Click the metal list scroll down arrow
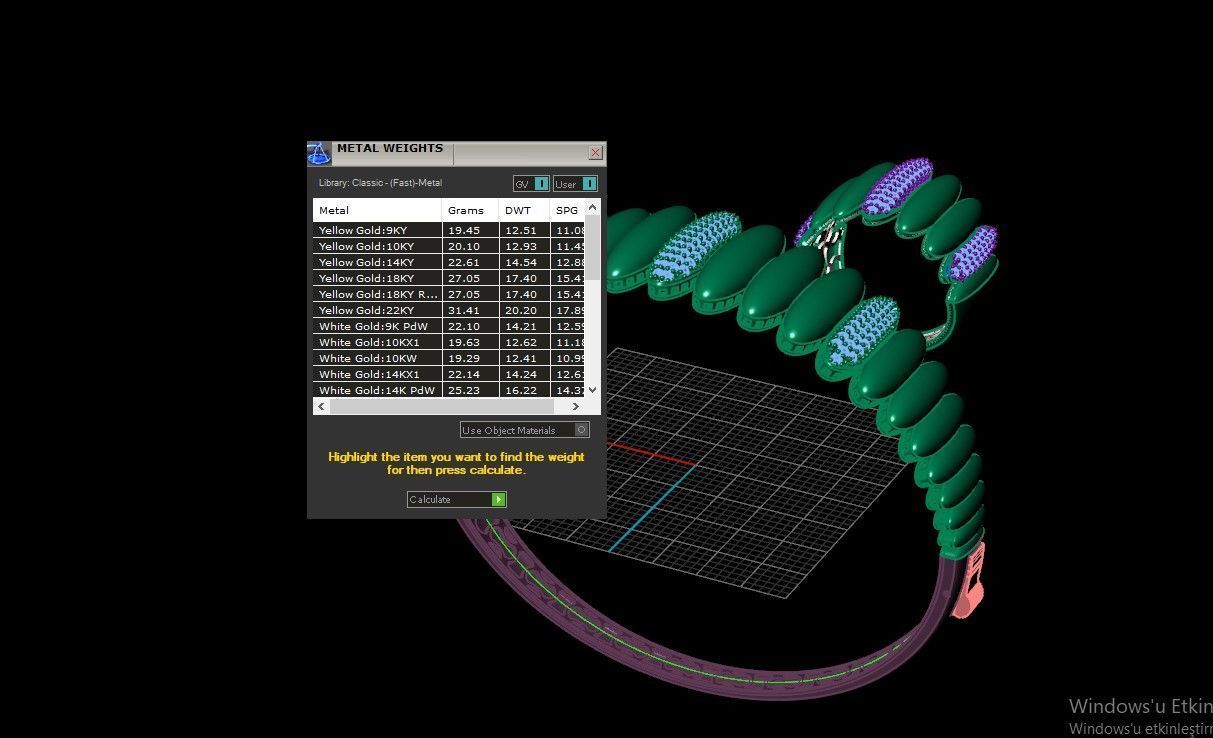This screenshot has height=738, width=1213. [592, 390]
